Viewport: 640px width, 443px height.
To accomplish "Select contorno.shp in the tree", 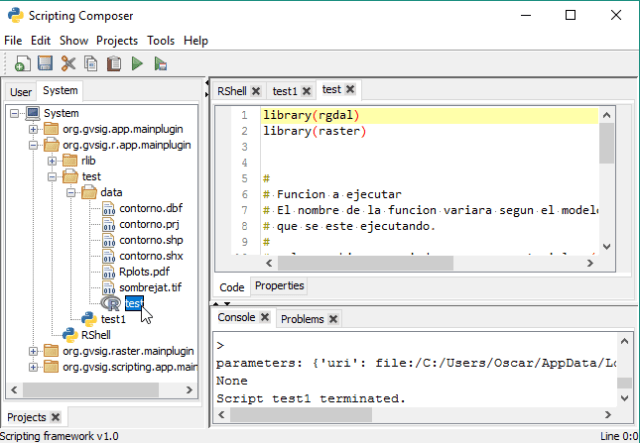I will point(150,240).
